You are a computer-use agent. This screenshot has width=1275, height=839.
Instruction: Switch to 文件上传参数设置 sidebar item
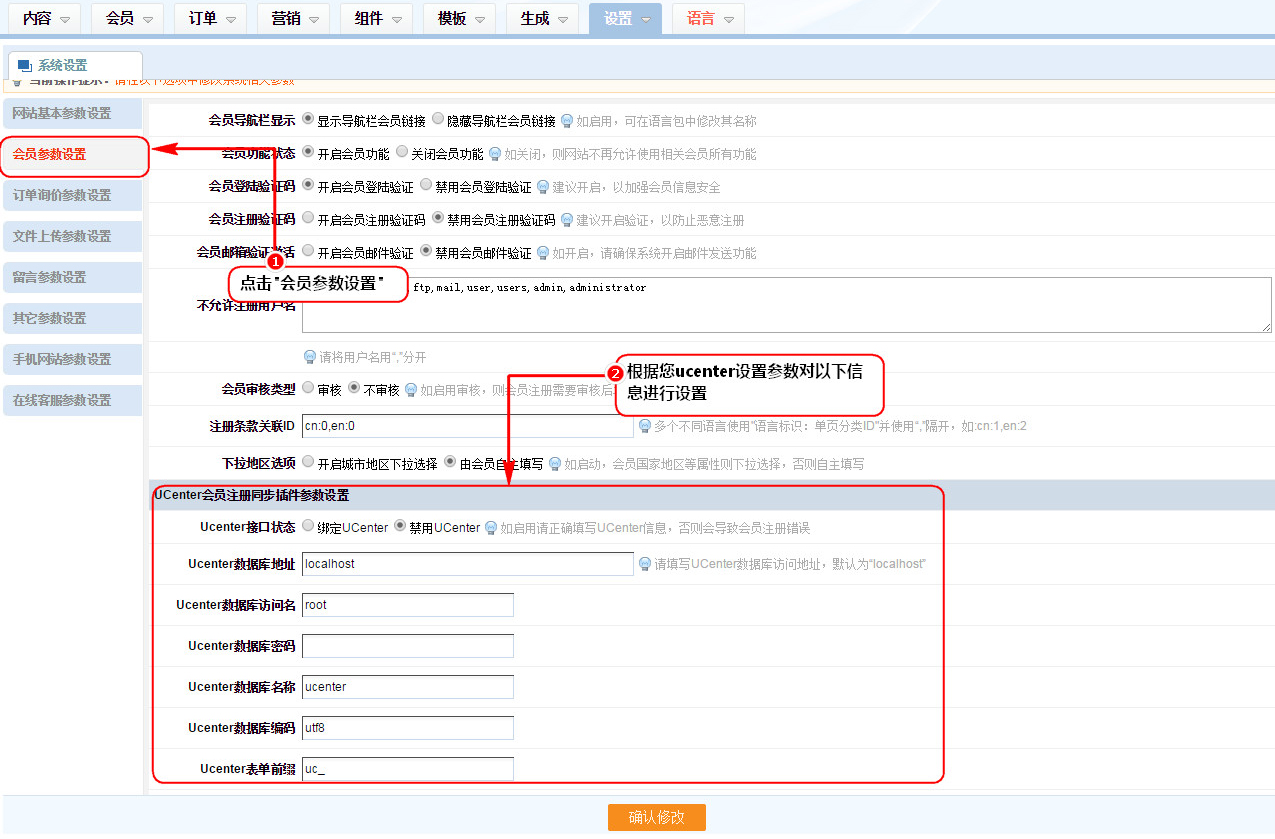72,236
